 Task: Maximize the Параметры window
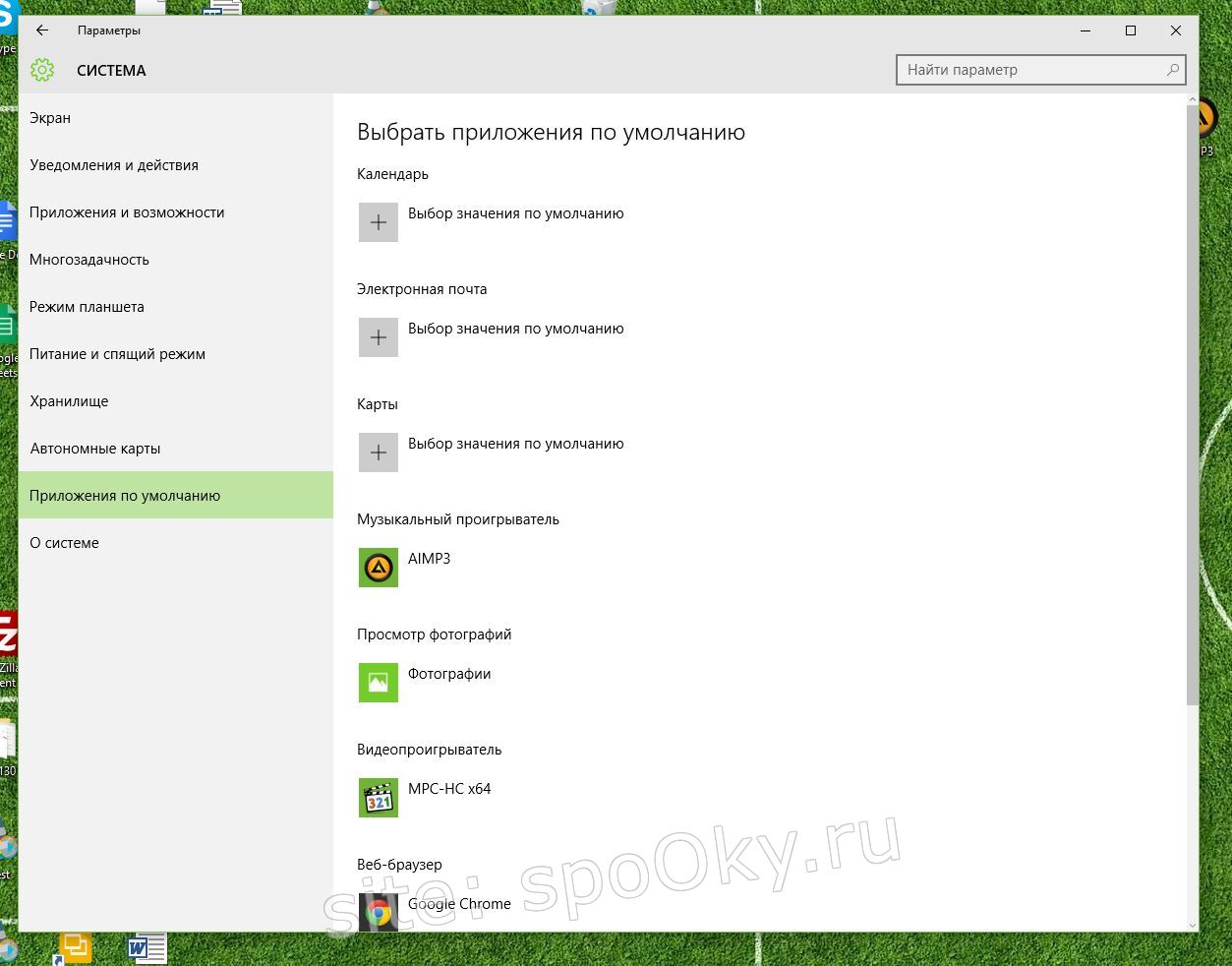1131,30
